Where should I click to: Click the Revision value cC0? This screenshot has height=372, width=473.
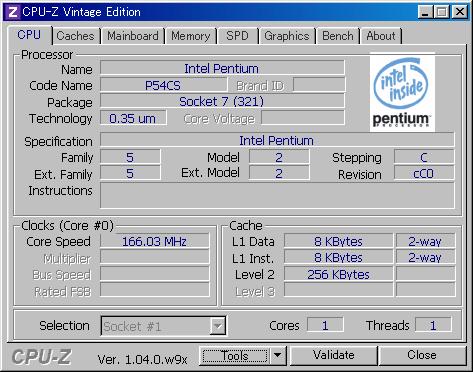[424, 173]
